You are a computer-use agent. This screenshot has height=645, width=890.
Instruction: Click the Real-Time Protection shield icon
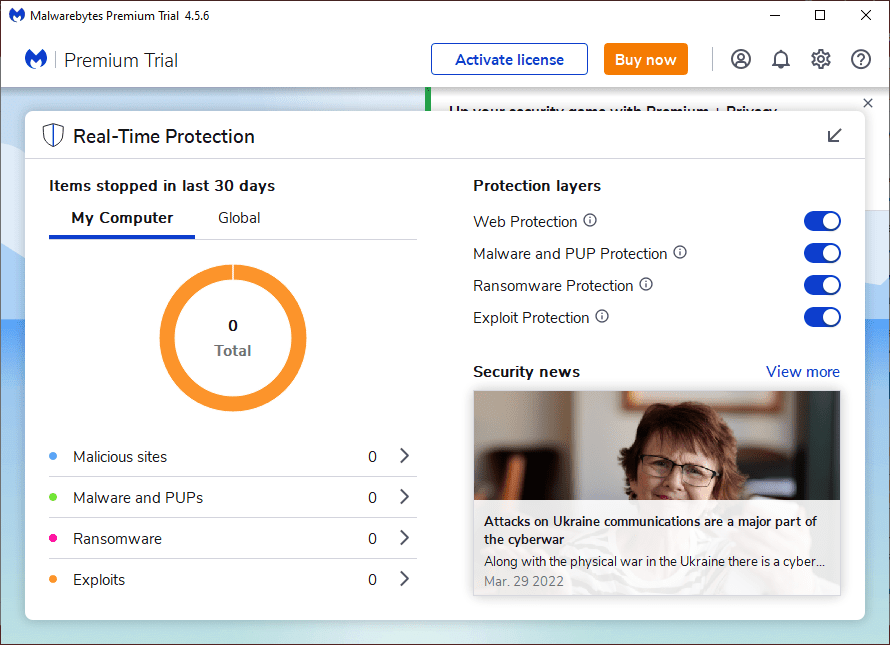pyautogui.click(x=53, y=136)
